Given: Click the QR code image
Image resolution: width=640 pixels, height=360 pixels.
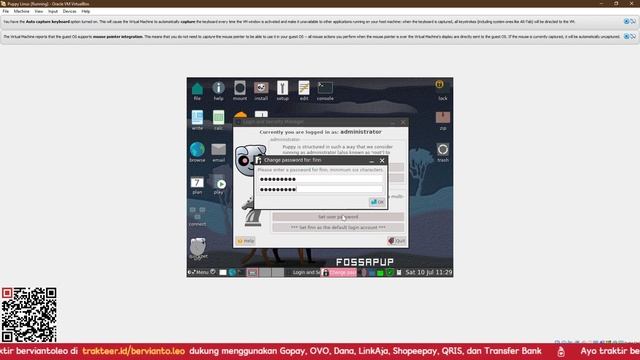Looking at the screenshot, I should (29, 315).
